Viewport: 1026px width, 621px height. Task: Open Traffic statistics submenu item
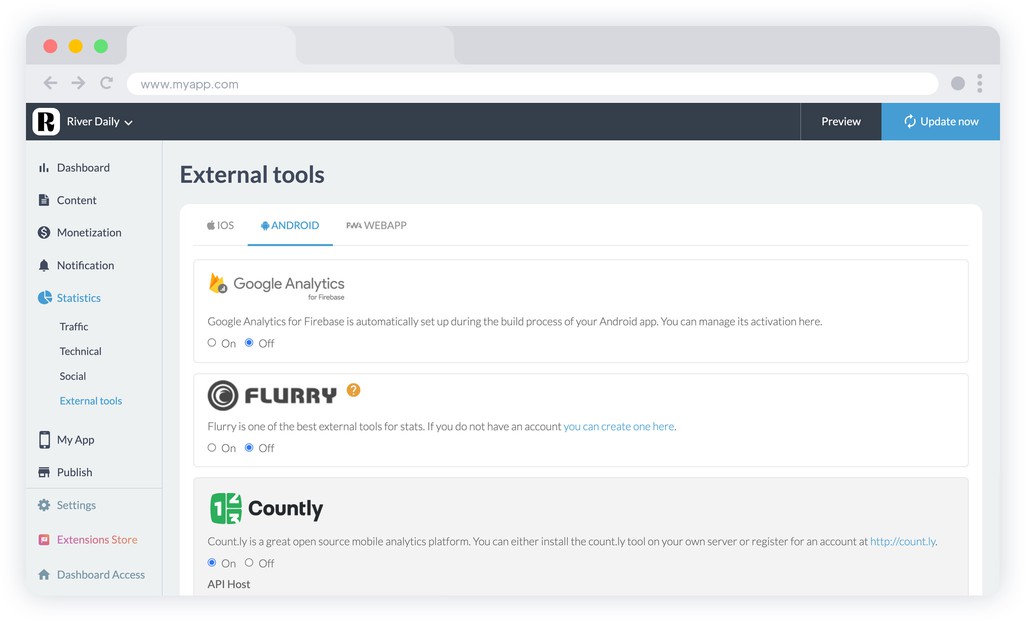pyautogui.click(x=73, y=327)
